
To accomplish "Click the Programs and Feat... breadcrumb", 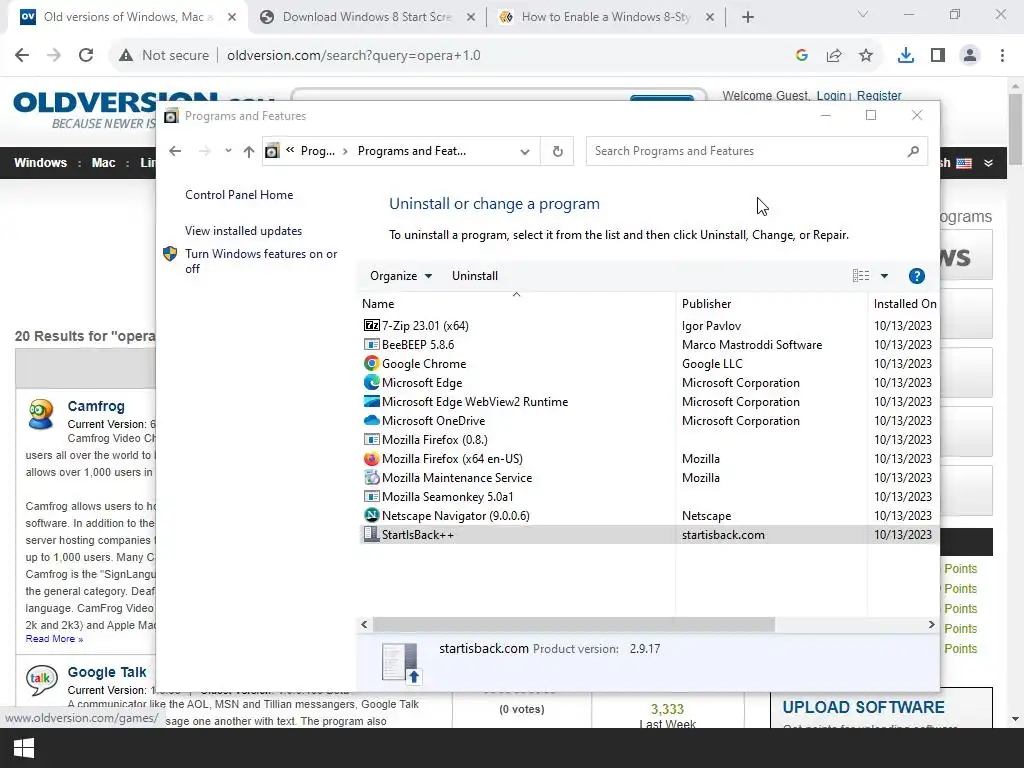I will click(412, 151).
